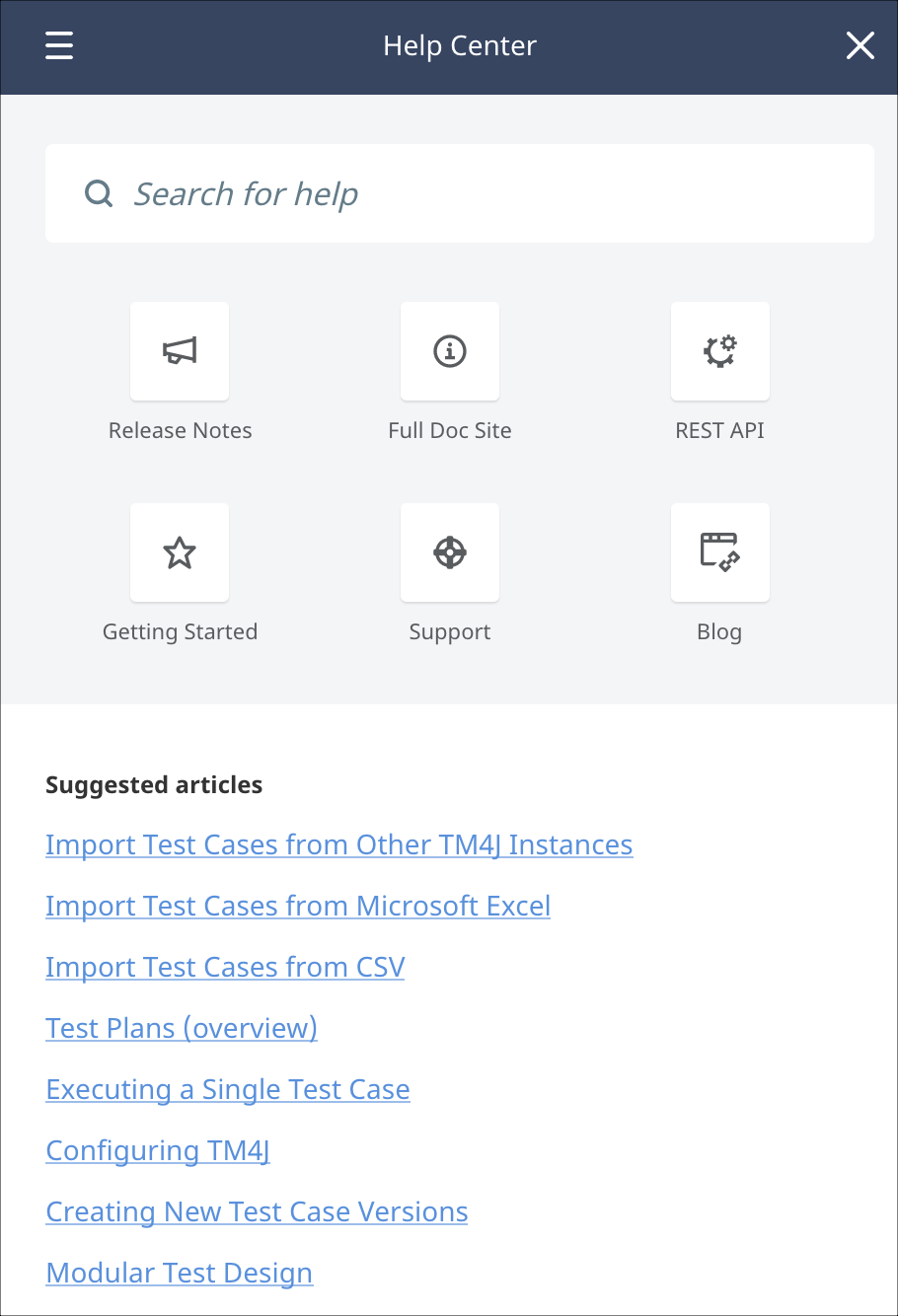Open the Modular Test Design article

point(180,1274)
